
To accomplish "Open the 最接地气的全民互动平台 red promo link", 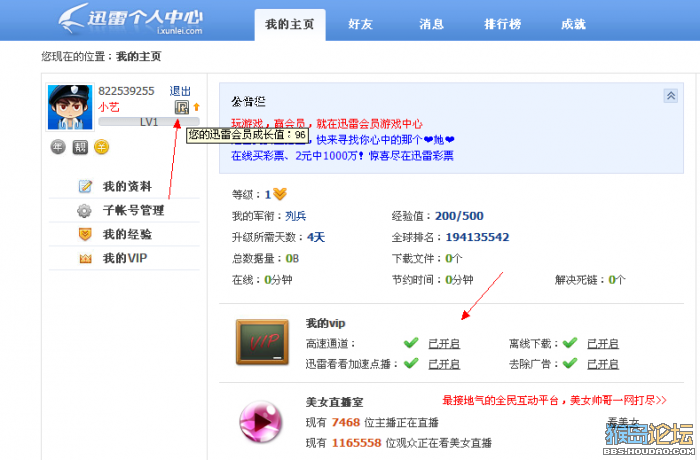I will 554,401.
